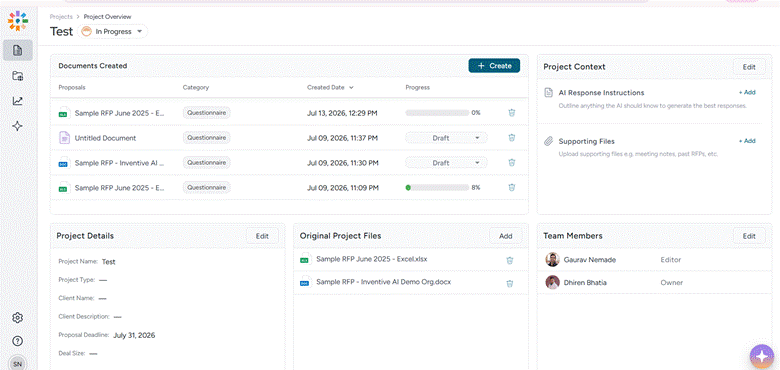This screenshot has height=370, width=780.
Task: Open the floating AI assistant button
Action: [762, 356]
